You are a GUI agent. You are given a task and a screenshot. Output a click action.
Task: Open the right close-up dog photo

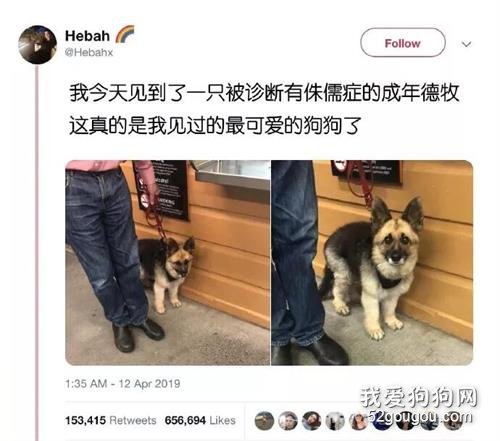pos(372,263)
